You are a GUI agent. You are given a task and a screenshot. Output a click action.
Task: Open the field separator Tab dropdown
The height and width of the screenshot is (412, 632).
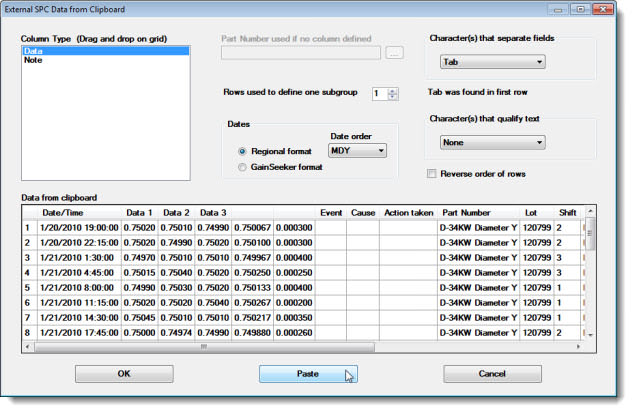point(492,62)
